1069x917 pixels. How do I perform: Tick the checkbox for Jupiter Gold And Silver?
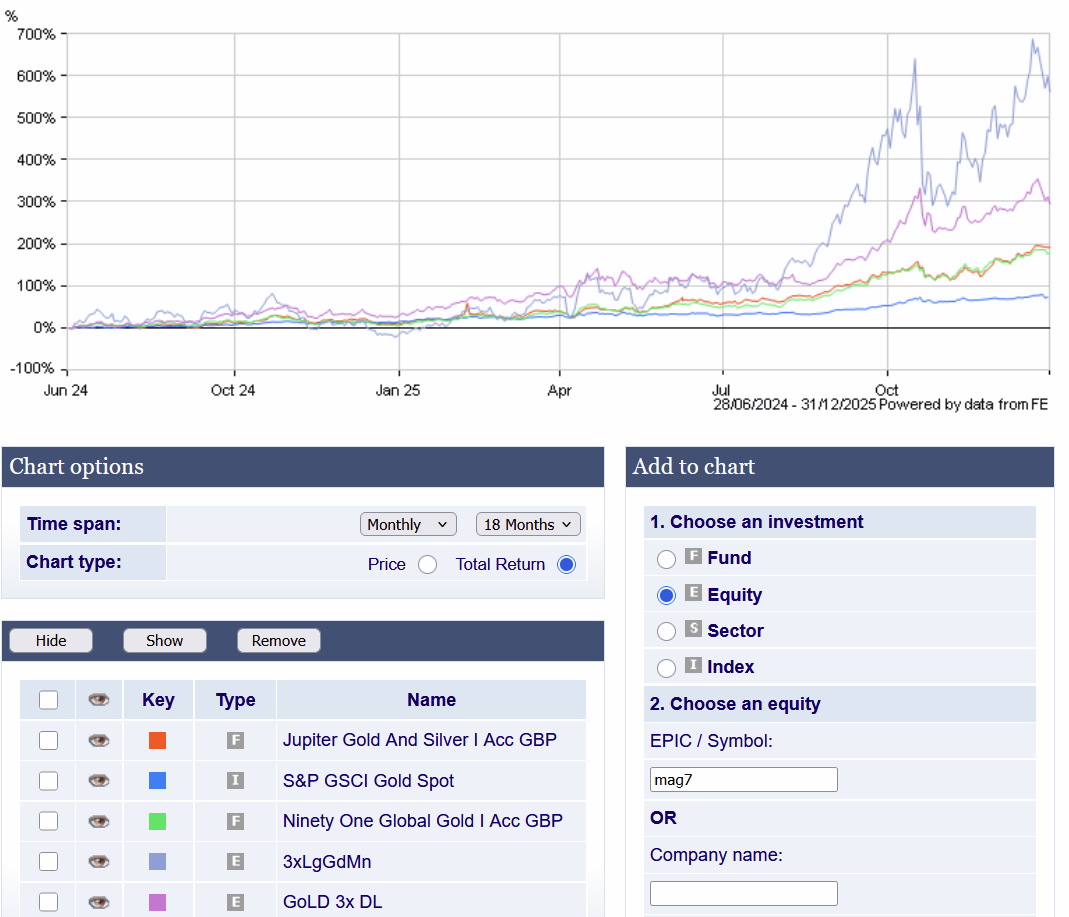(48, 740)
